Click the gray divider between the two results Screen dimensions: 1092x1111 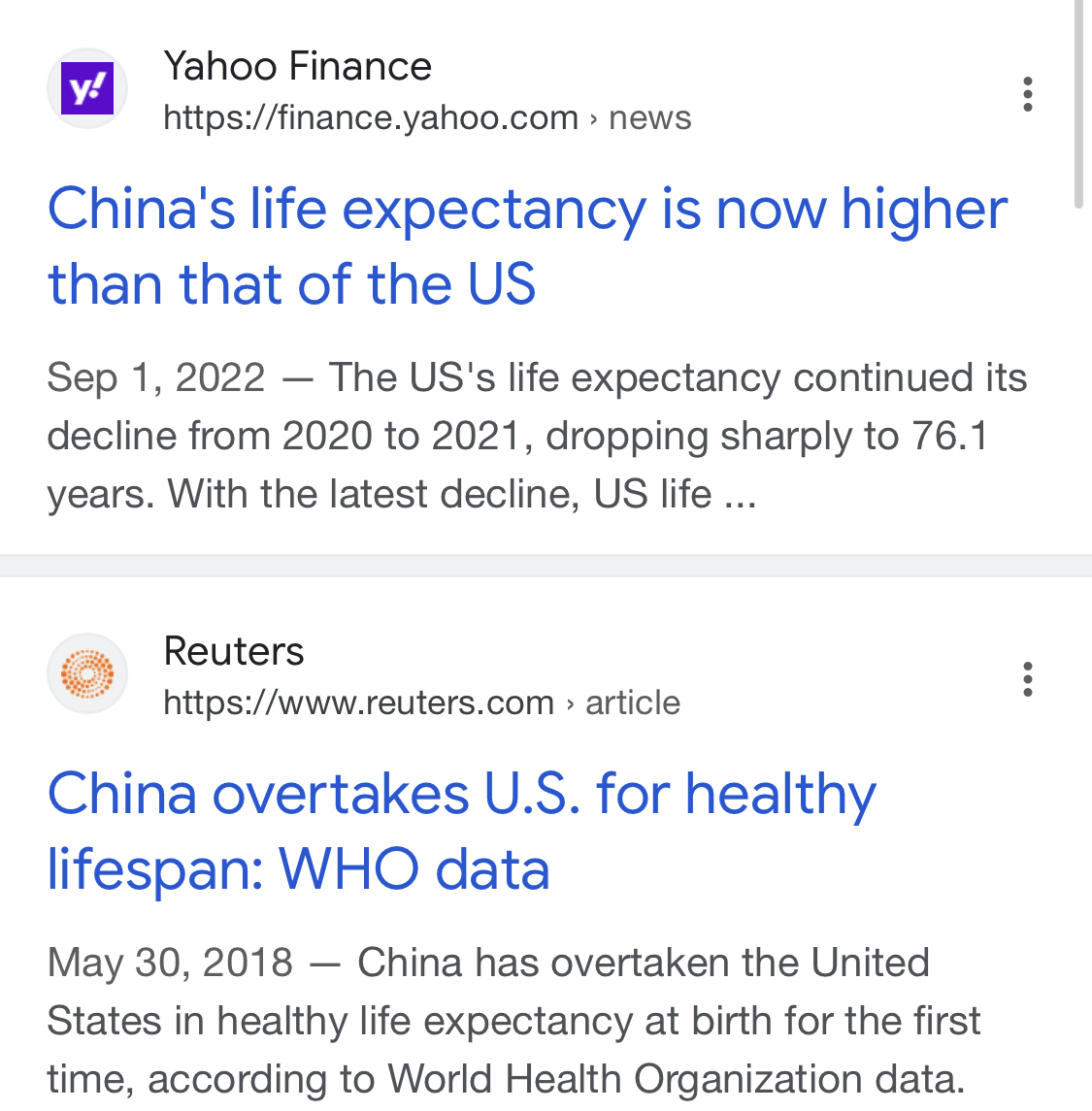tap(546, 566)
